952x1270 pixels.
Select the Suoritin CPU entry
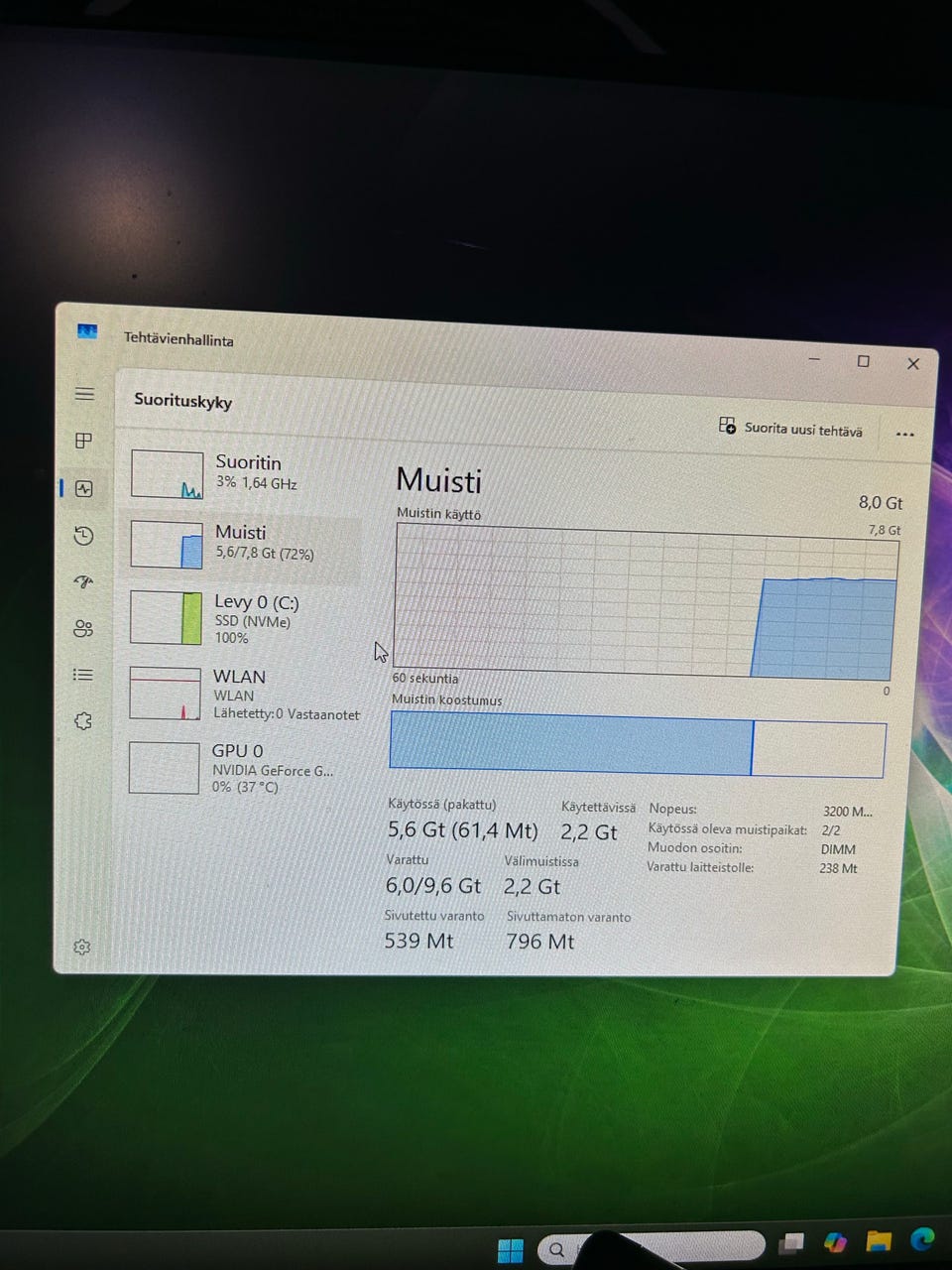click(x=241, y=473)
